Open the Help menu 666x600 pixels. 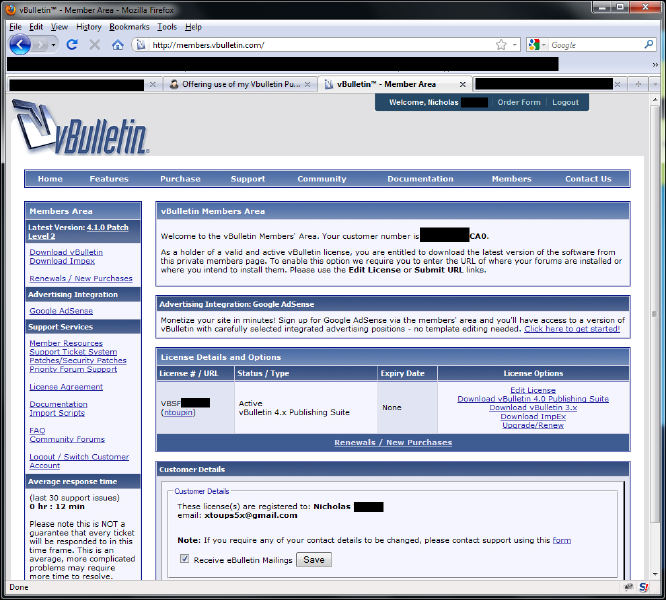click(193, 27)
